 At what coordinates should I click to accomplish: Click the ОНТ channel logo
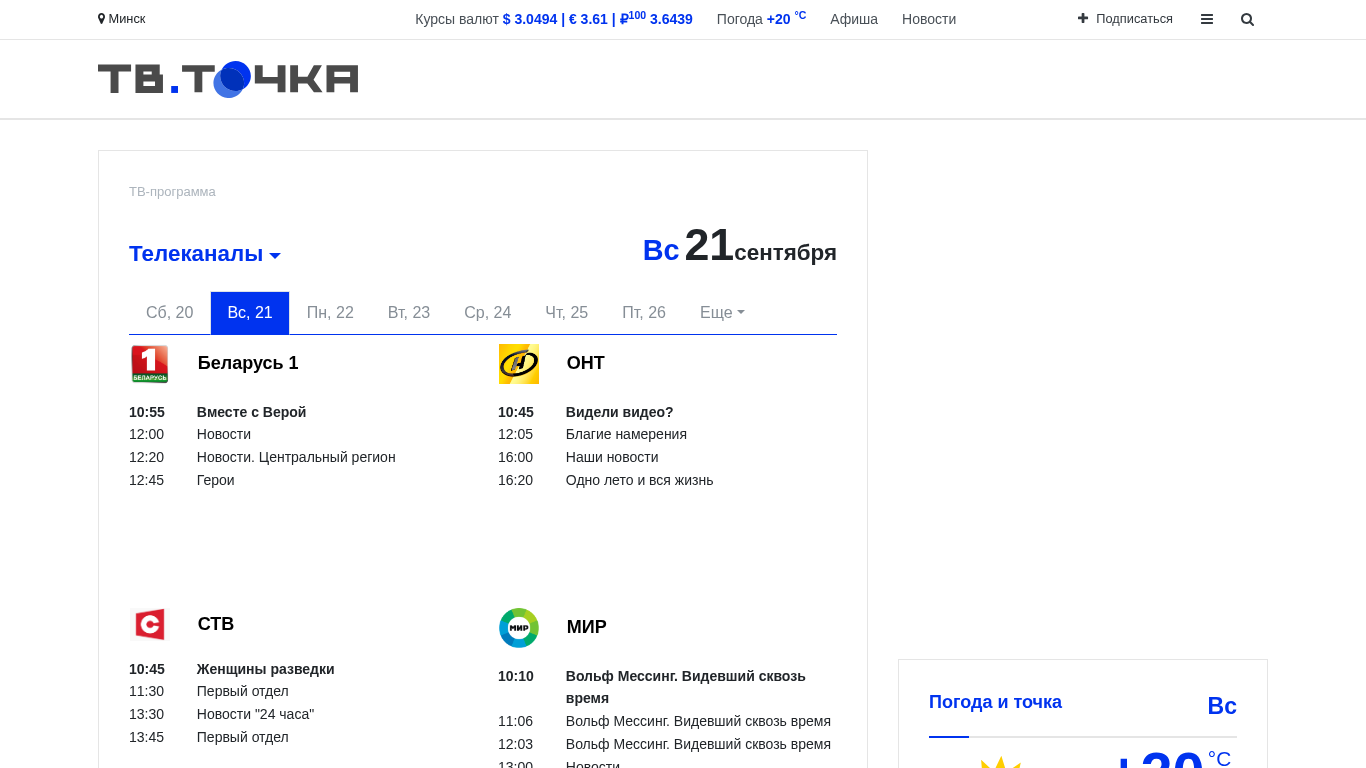click(519, 364)
